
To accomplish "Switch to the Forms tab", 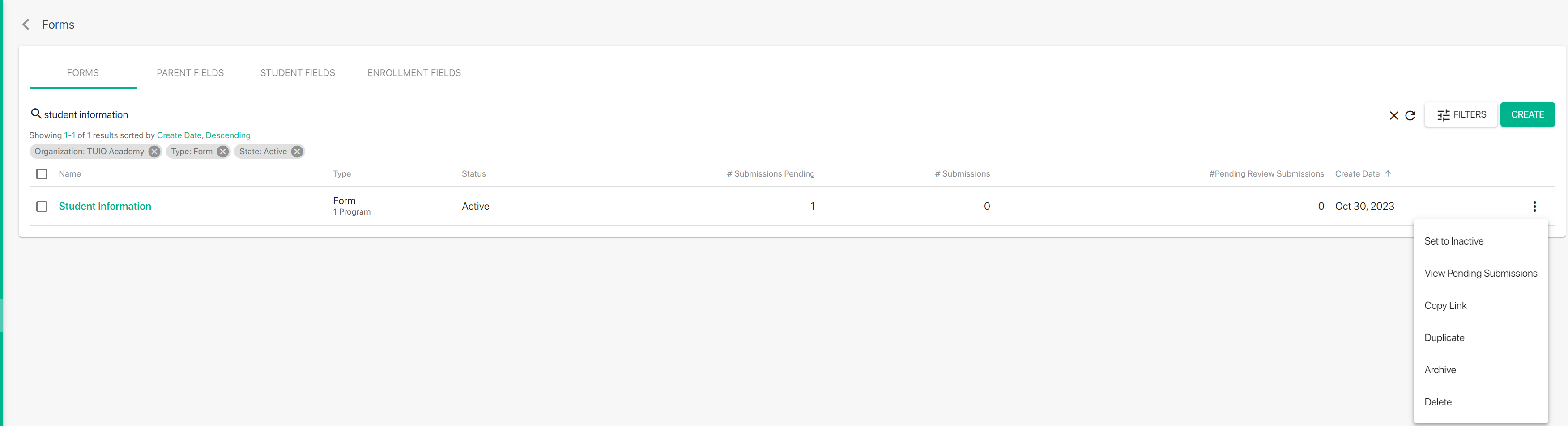I will (83, 73).
